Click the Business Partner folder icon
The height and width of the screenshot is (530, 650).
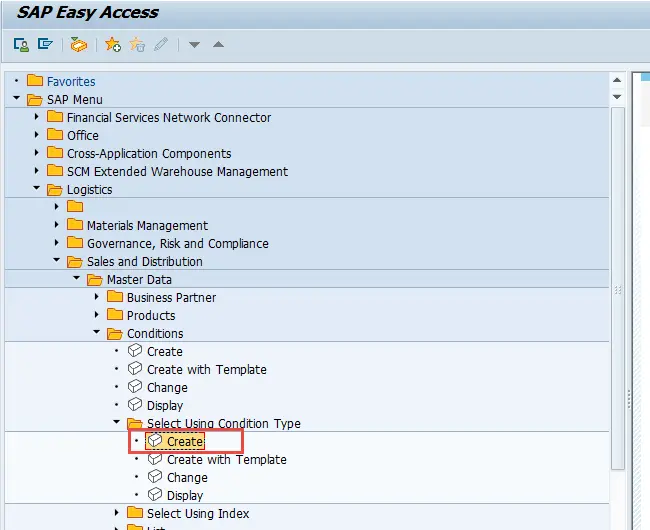pyautogui.click(x=115, y=297)
